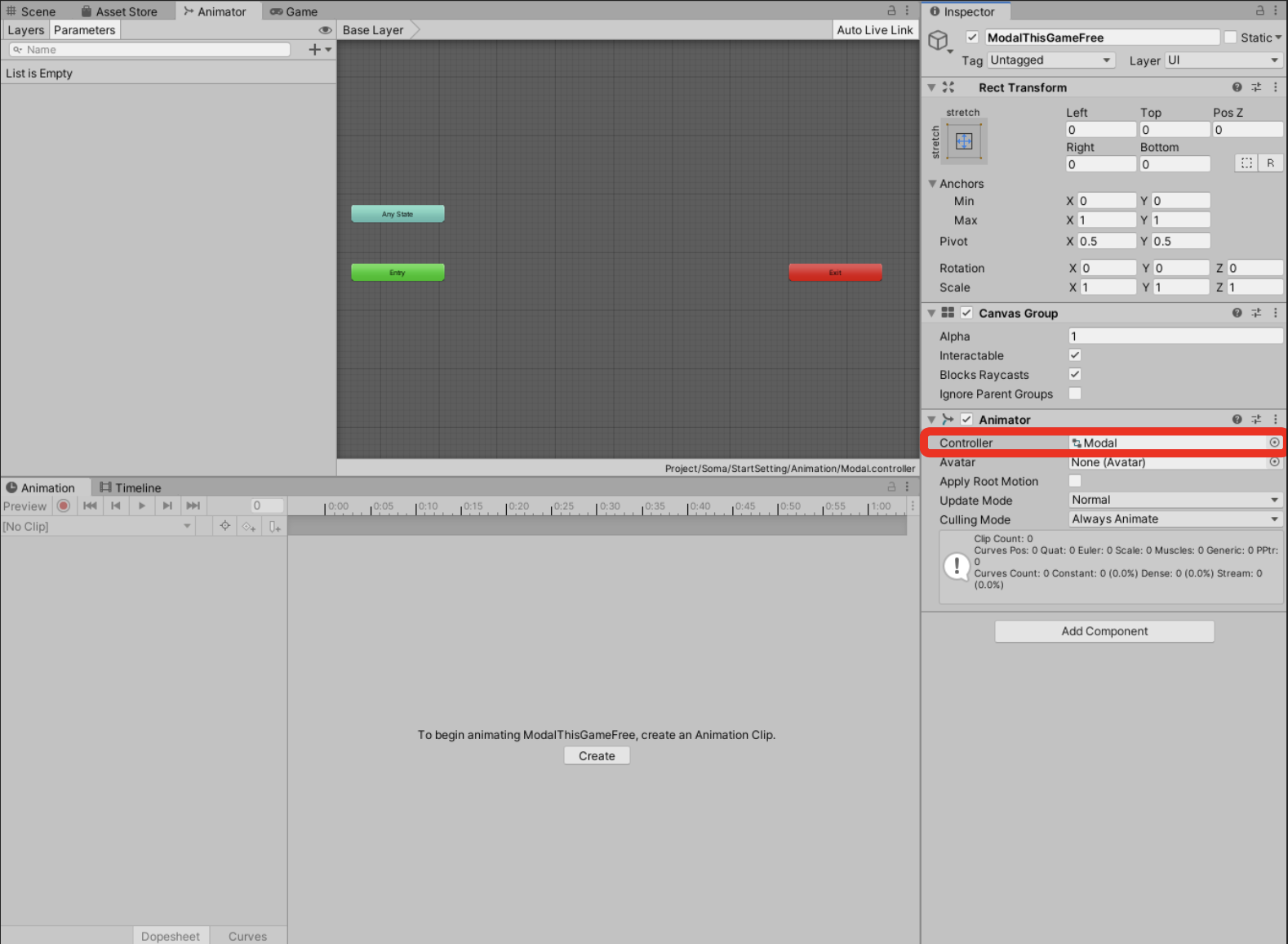Image resolution: width=1288 pixels, height=944 pixels.
Task: Switch to the Scene tab
Action: pyautogui.click(x=31, y=11)
